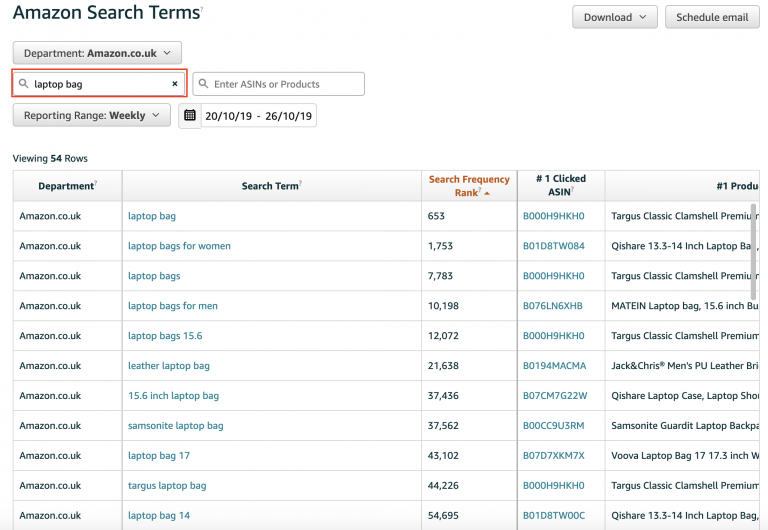Expand the Reporting Range Weekly dropdown
This screenshot has height=530, width=768.
pyautogui.click(x=92, y=116)
